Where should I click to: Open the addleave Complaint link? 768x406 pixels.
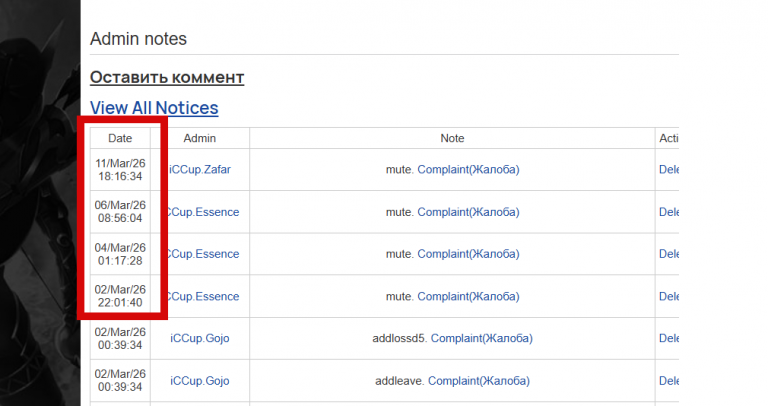[480, 381]
